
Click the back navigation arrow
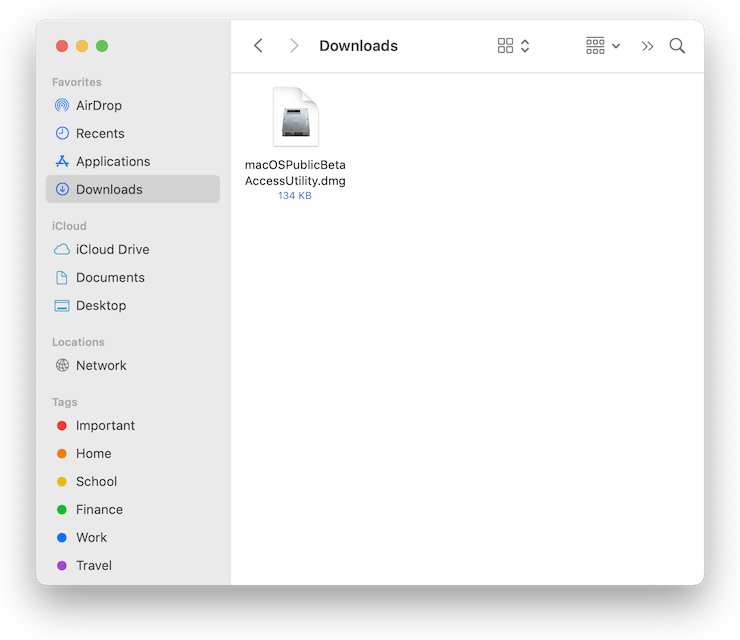258,46
